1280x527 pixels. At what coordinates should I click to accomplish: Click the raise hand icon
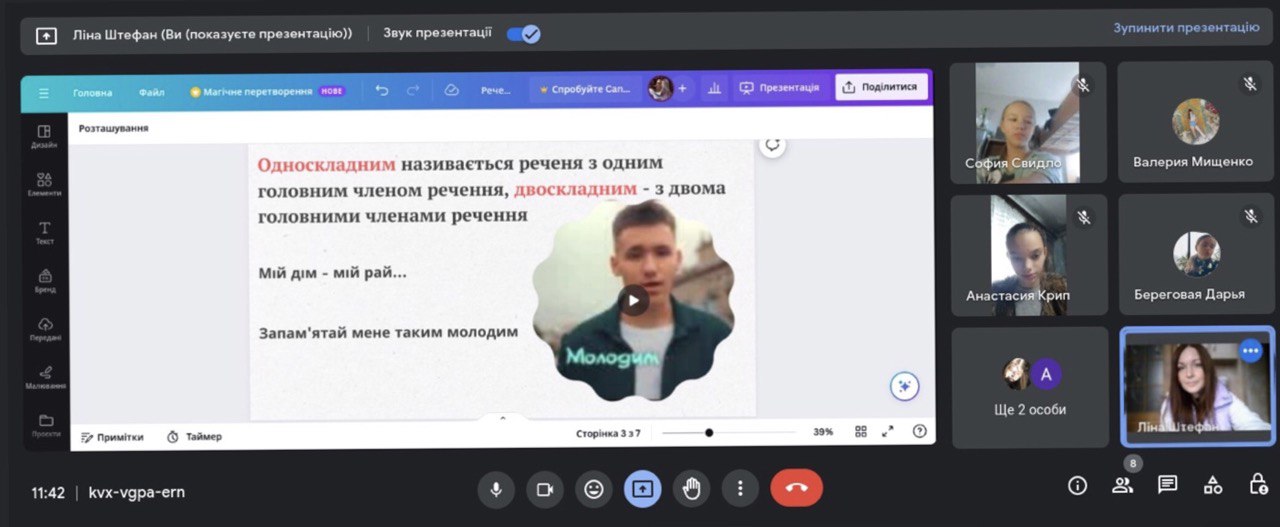tap(691, 488)
